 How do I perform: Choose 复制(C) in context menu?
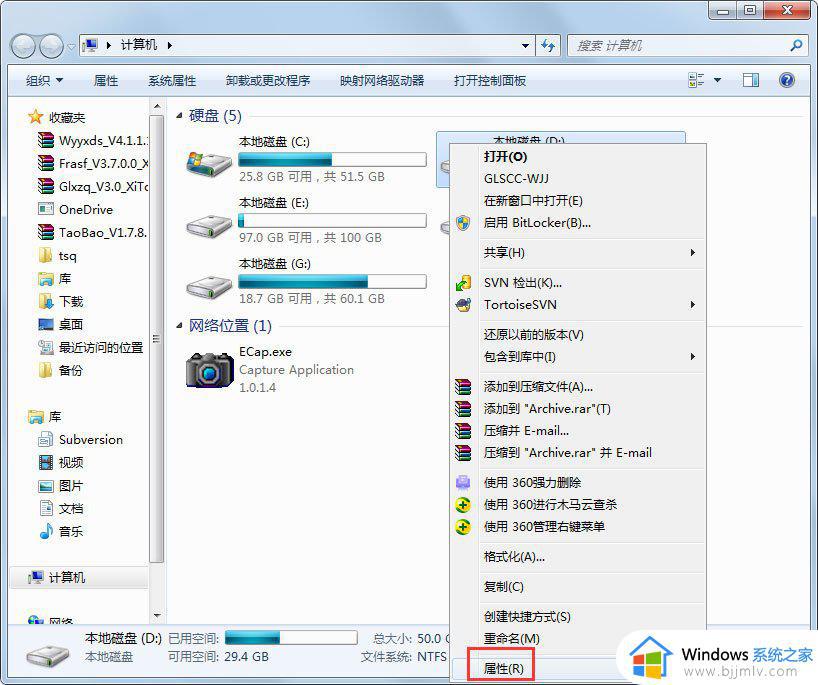point(578,587)
